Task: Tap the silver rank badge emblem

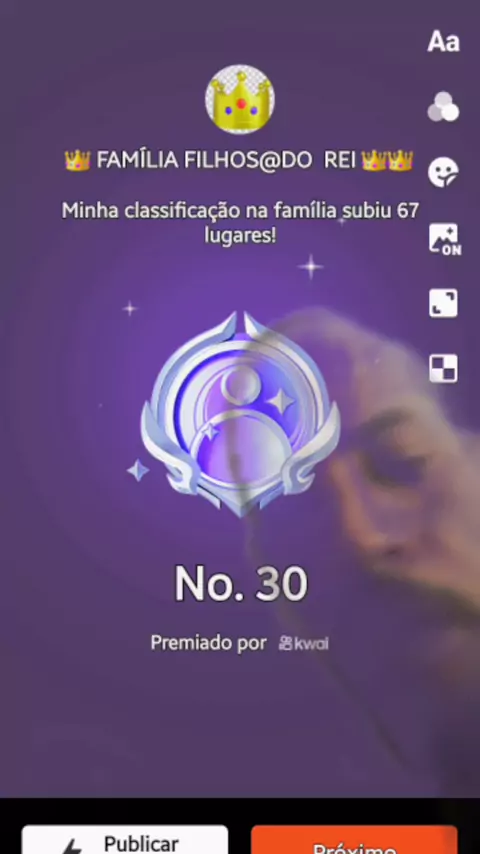Action: (240, 414)
